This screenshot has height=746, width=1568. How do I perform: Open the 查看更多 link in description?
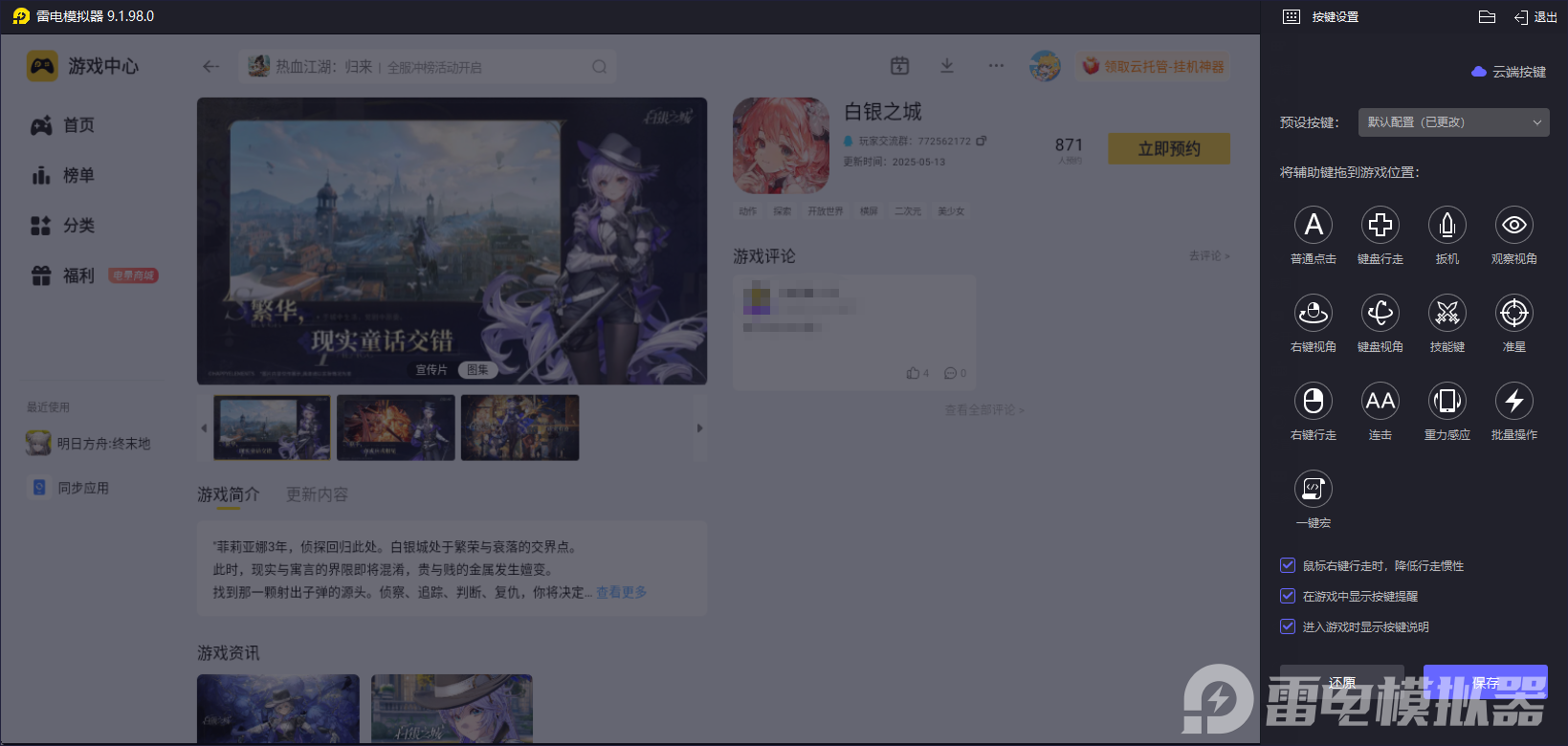point(622,592)
